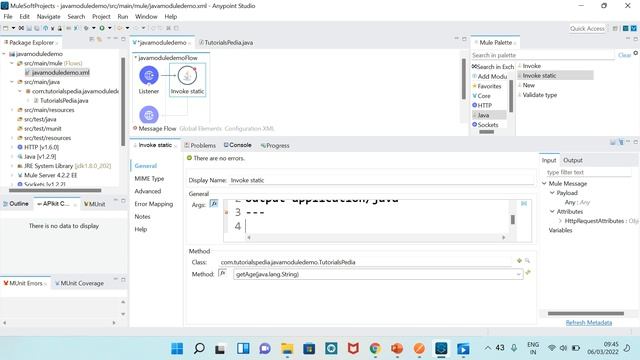Collapse the src/main/java folder
Viewport: 640px width, 360px height.
point(12,82)
